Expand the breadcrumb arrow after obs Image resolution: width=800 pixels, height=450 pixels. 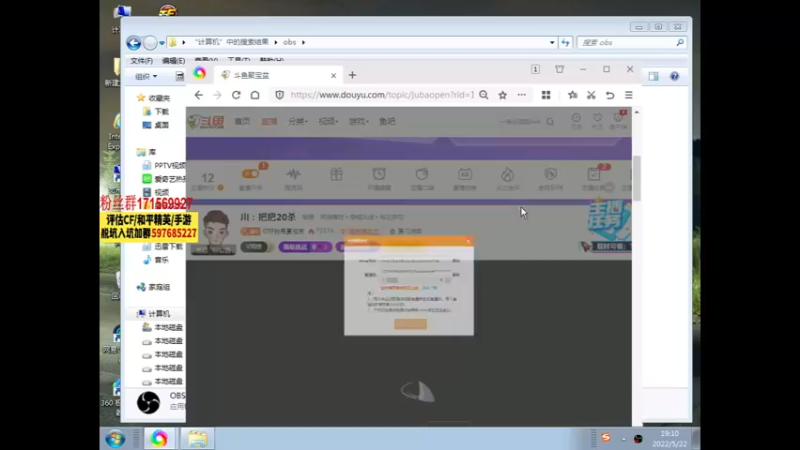click(304, 42)
